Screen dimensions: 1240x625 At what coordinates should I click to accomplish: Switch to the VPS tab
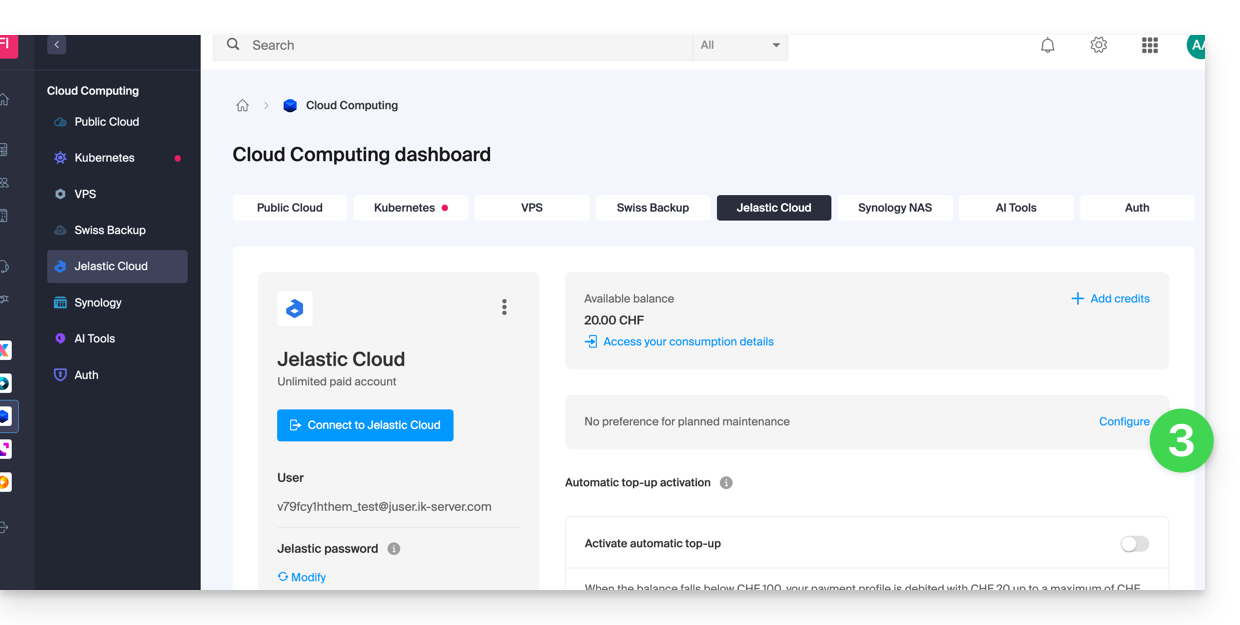pyautogui.click(x=532, y=208)
